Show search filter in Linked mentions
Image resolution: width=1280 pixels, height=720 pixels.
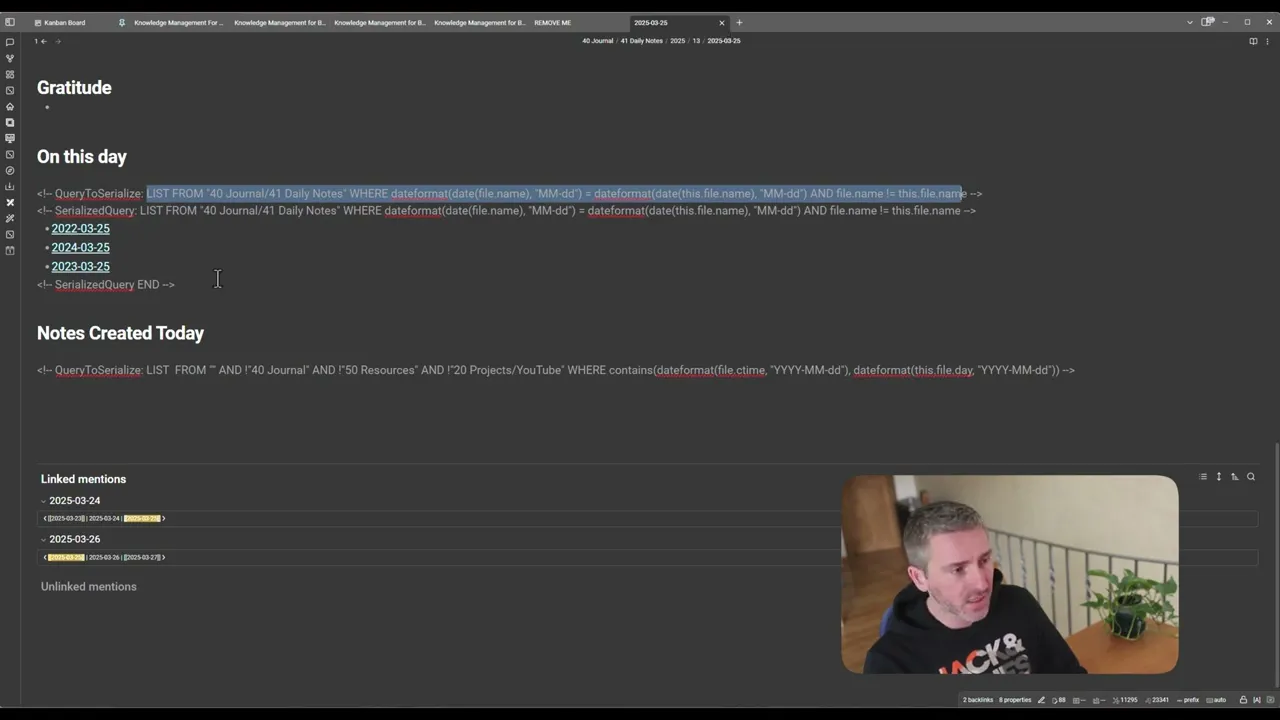click(x=1251, y=477)
